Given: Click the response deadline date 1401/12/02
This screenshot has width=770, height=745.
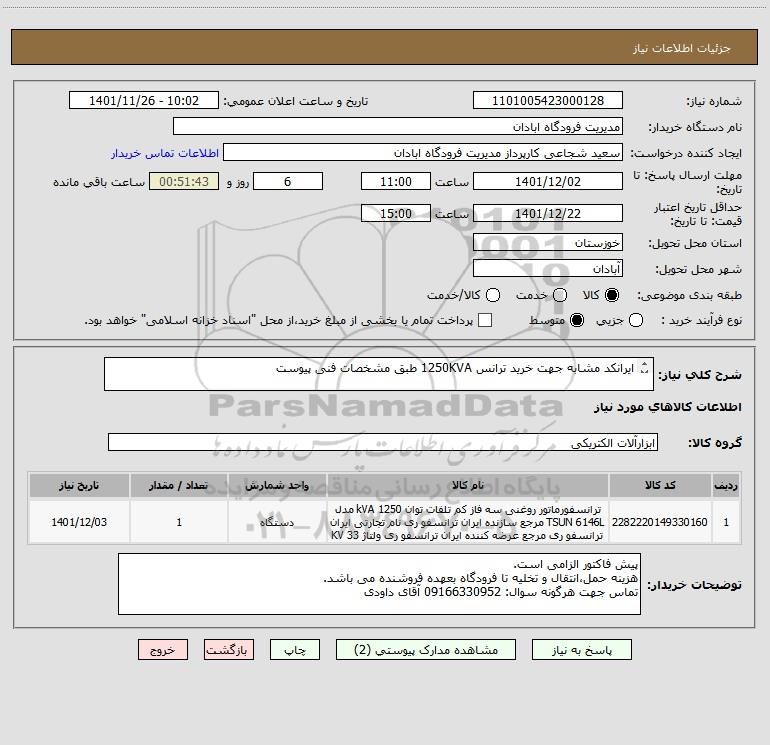Looking at the screenshot, I should point(548,181).
